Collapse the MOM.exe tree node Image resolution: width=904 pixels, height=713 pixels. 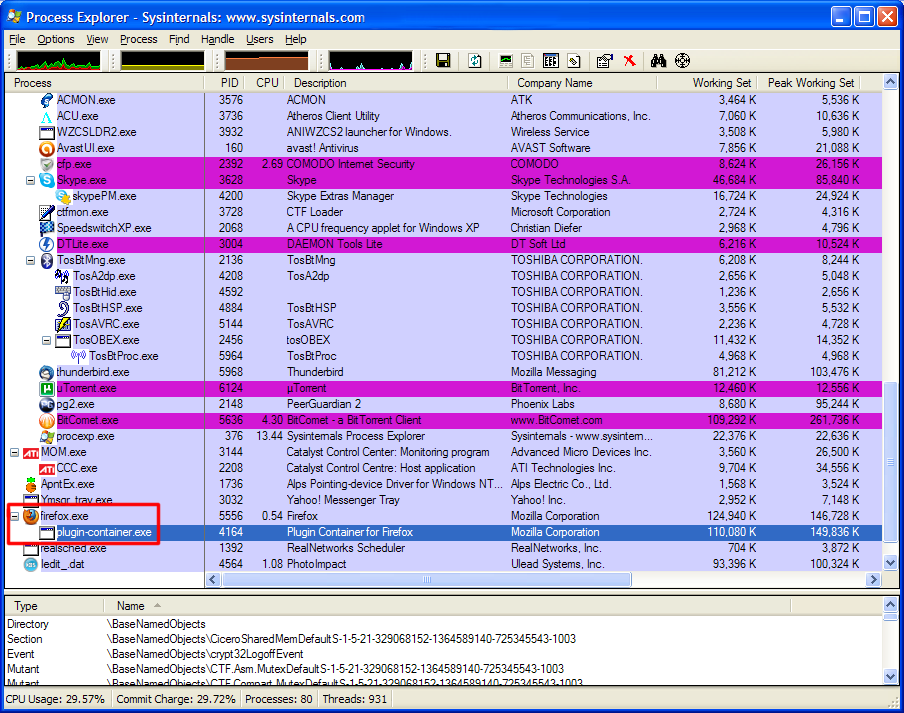14,452
